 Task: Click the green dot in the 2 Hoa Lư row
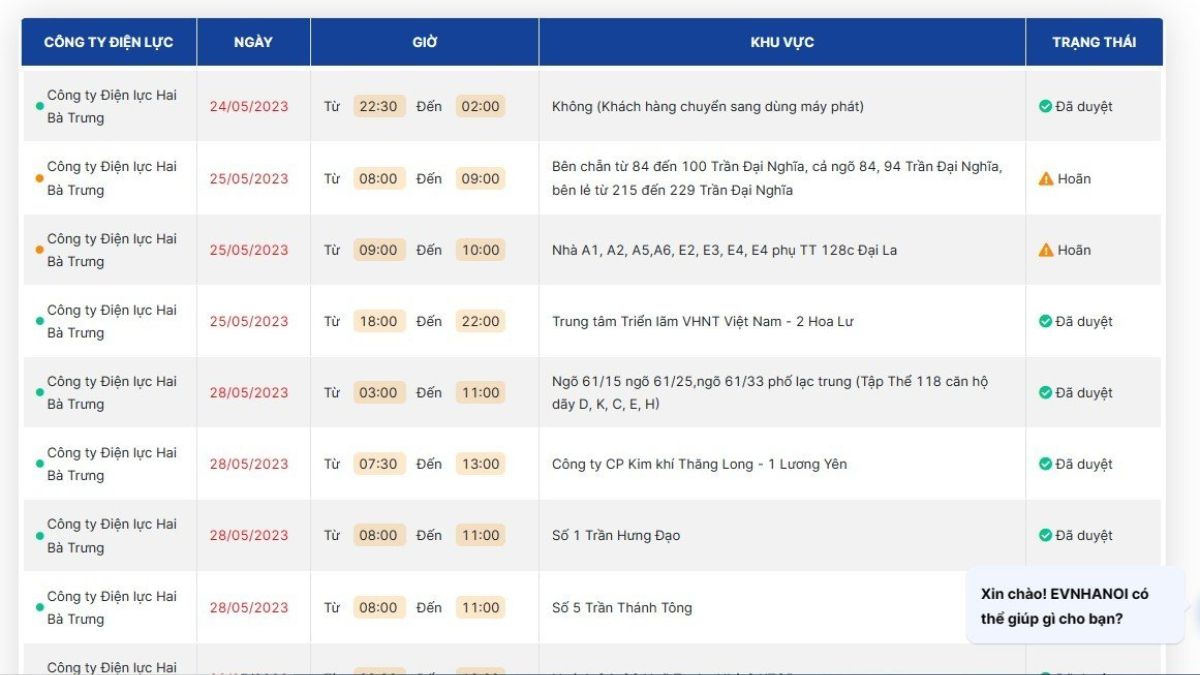pos(40,321)
